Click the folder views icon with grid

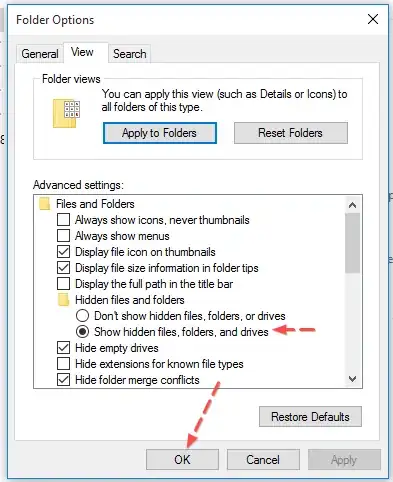coord(66,113)
